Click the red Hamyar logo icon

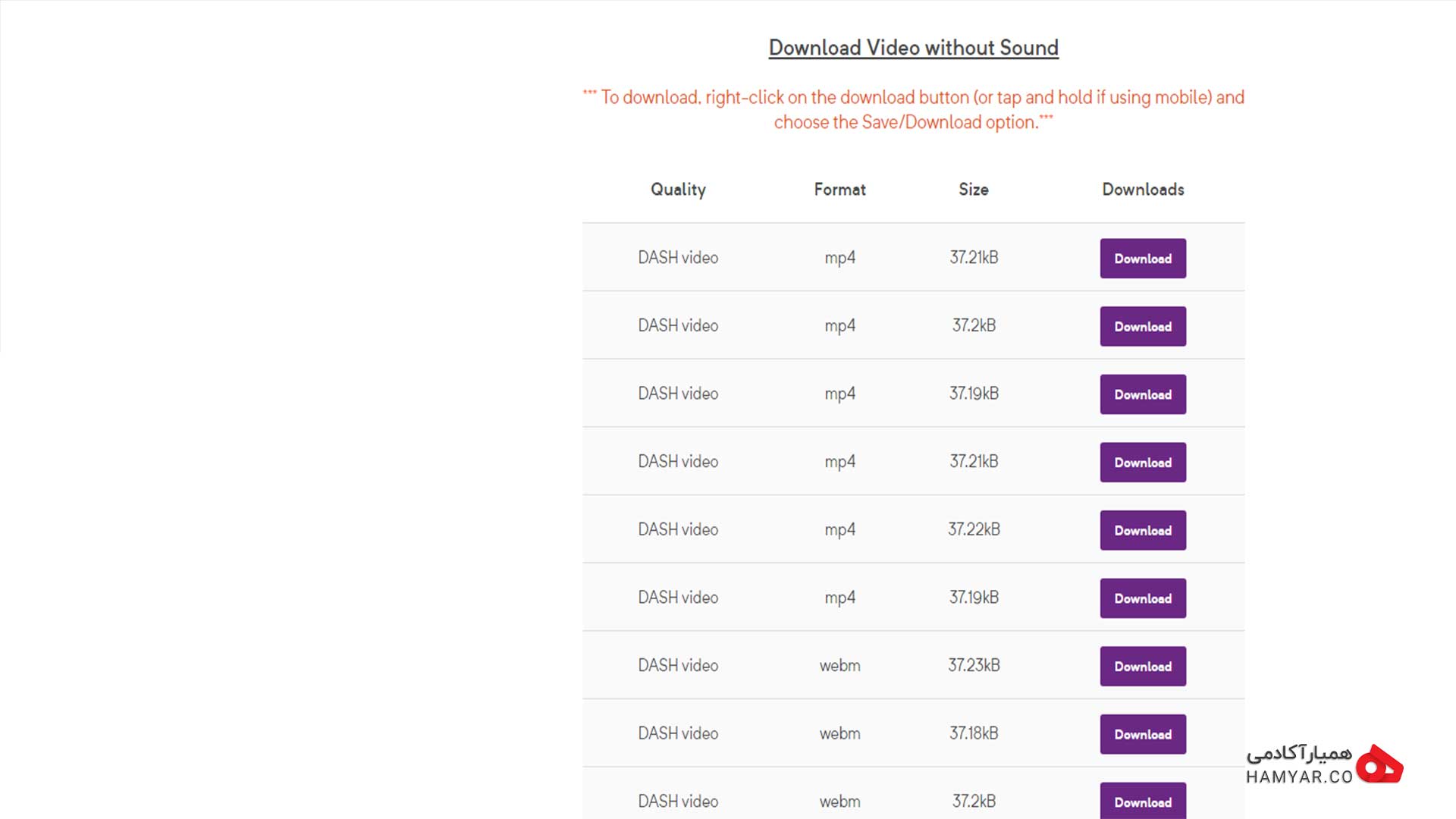point(1379,764)
